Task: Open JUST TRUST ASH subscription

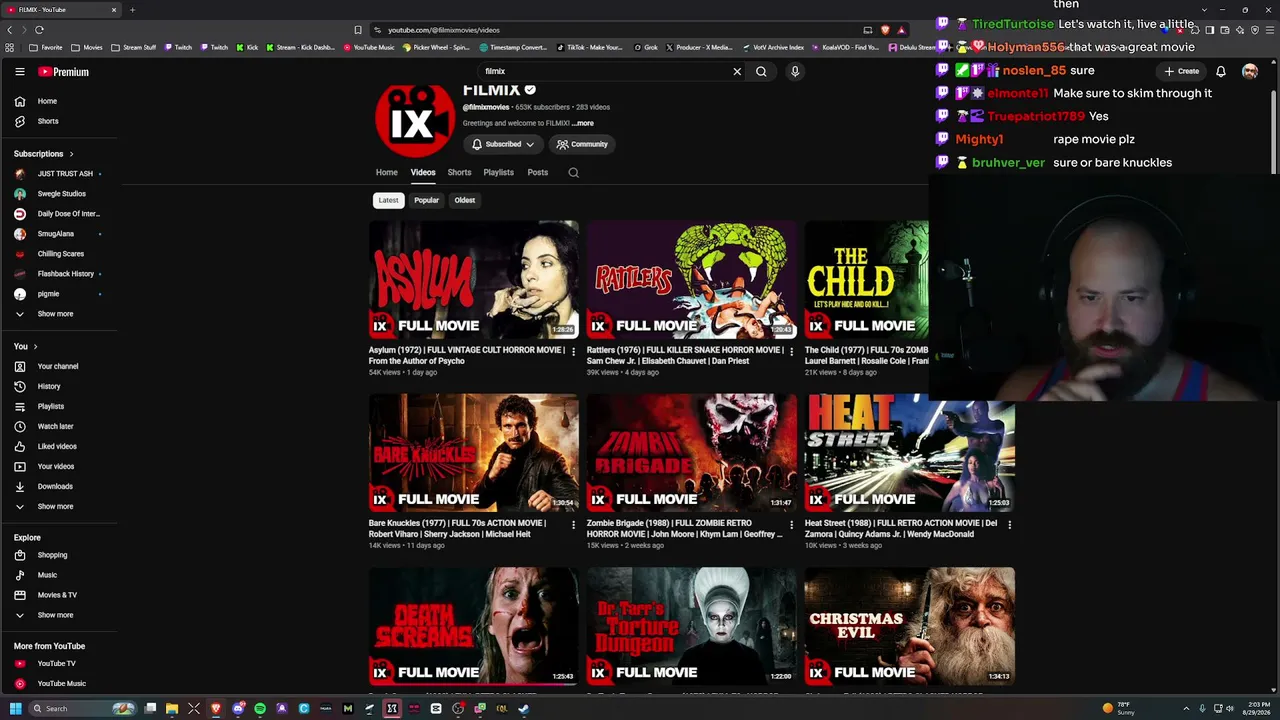Action: pos(60,174)
